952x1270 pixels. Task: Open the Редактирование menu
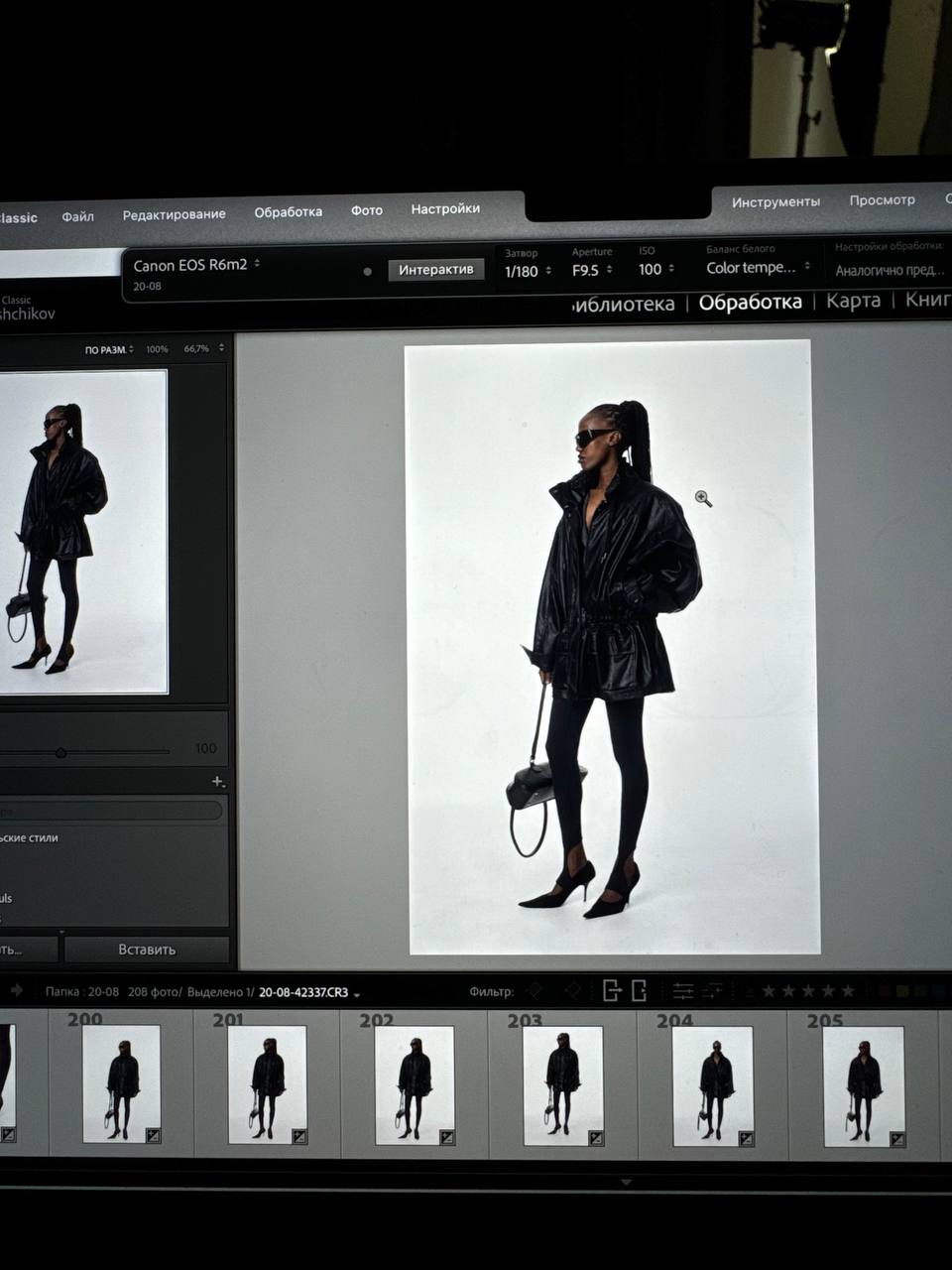click(174, 214)
